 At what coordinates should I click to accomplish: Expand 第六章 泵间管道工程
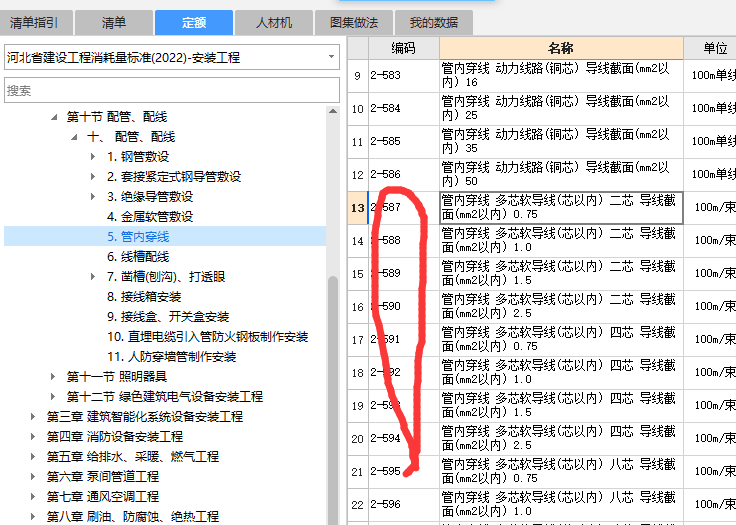[x=33, y=477]
